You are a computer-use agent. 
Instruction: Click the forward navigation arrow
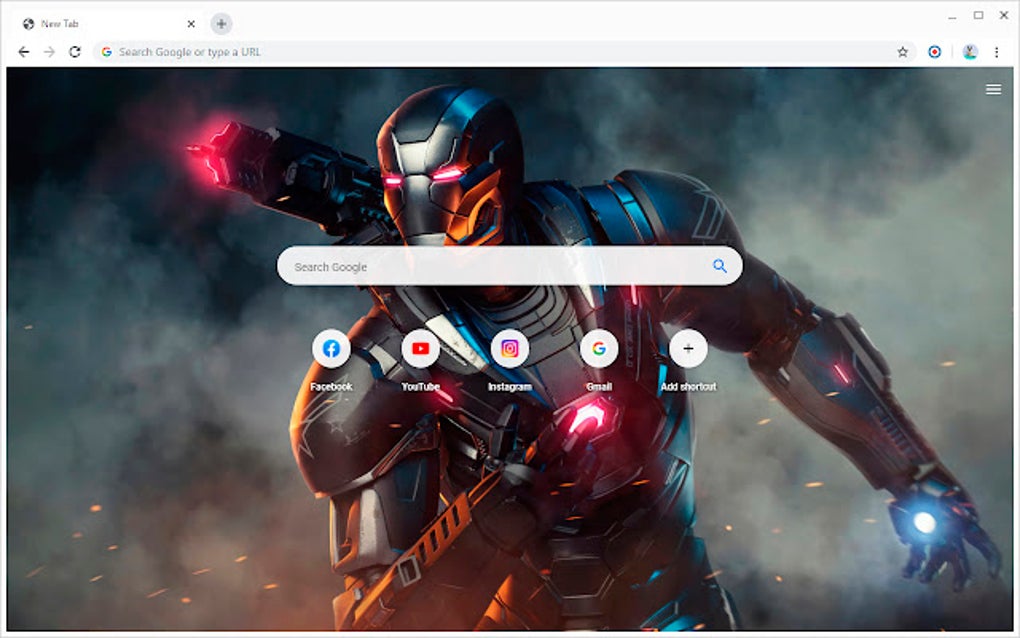47,51
